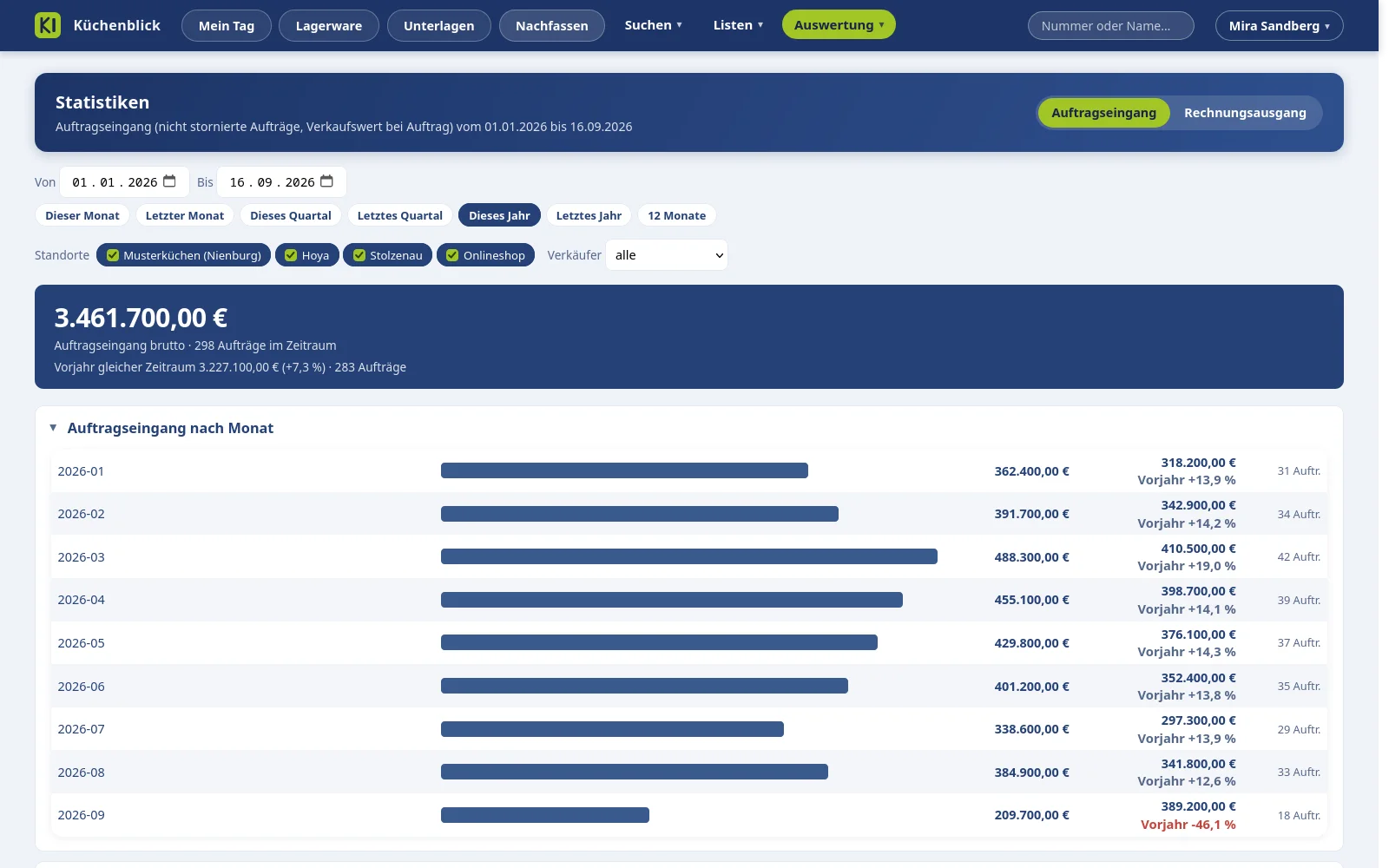Click the 39 Auftr. count
This screenshot has height=868, width=1389.
[1299, 600]
